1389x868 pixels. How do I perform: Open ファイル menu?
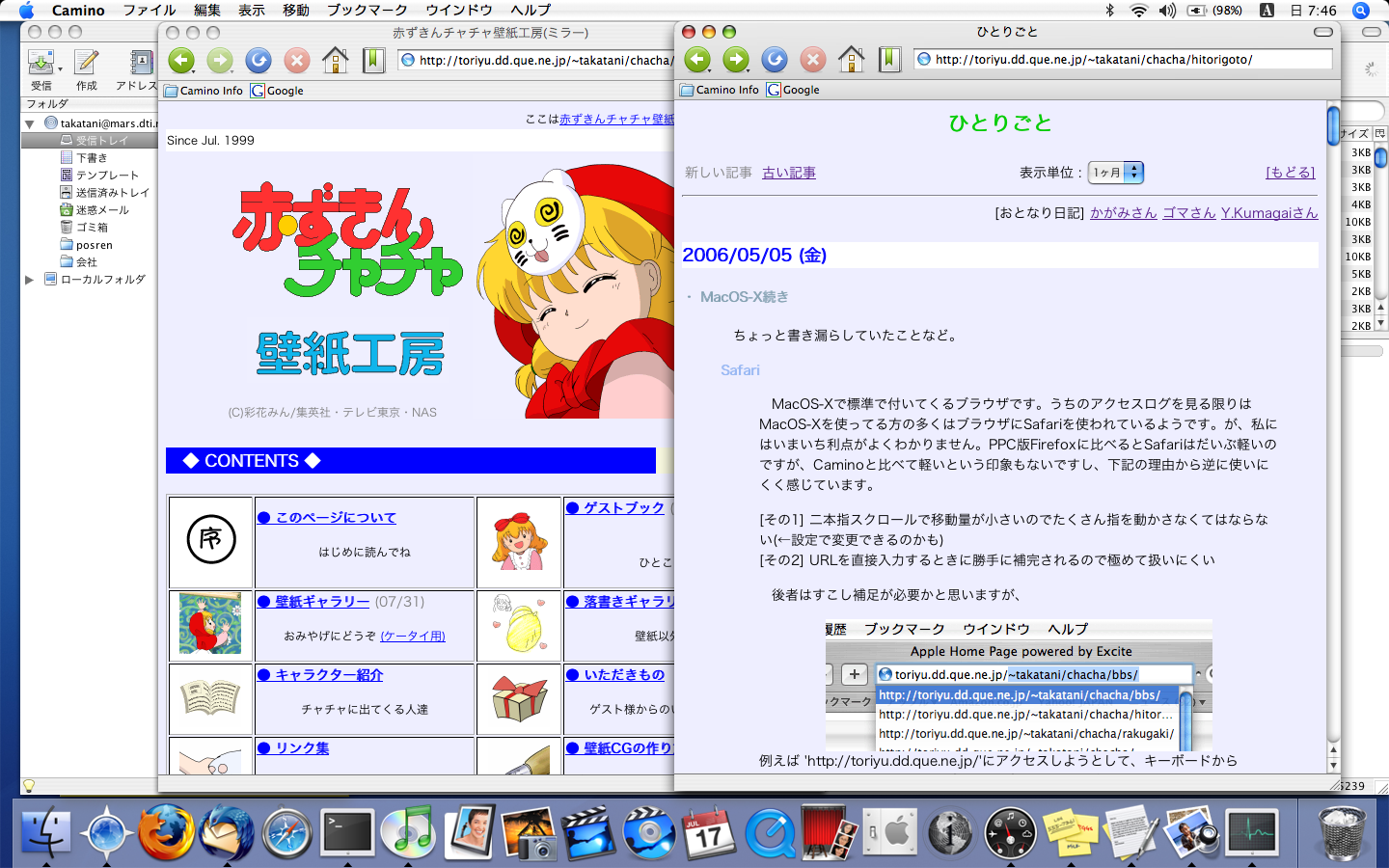150,11
